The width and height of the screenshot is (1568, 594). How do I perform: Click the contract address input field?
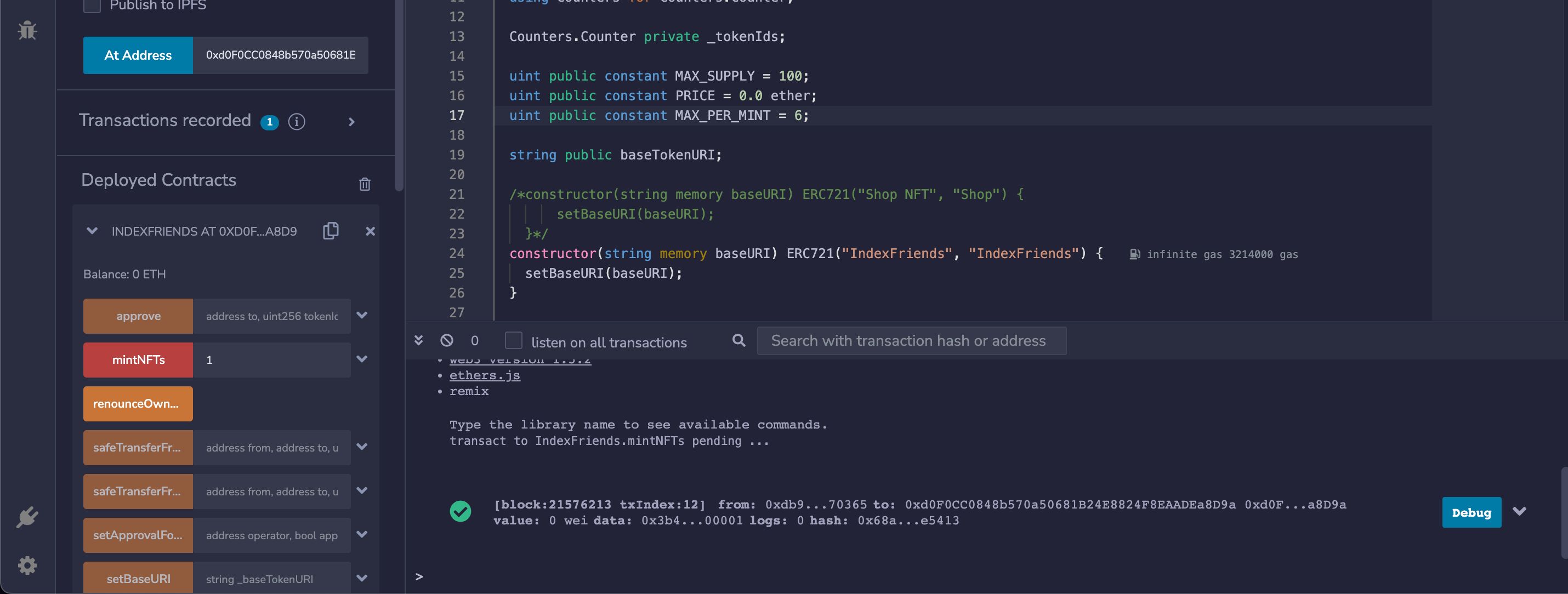tap(280, 55)
